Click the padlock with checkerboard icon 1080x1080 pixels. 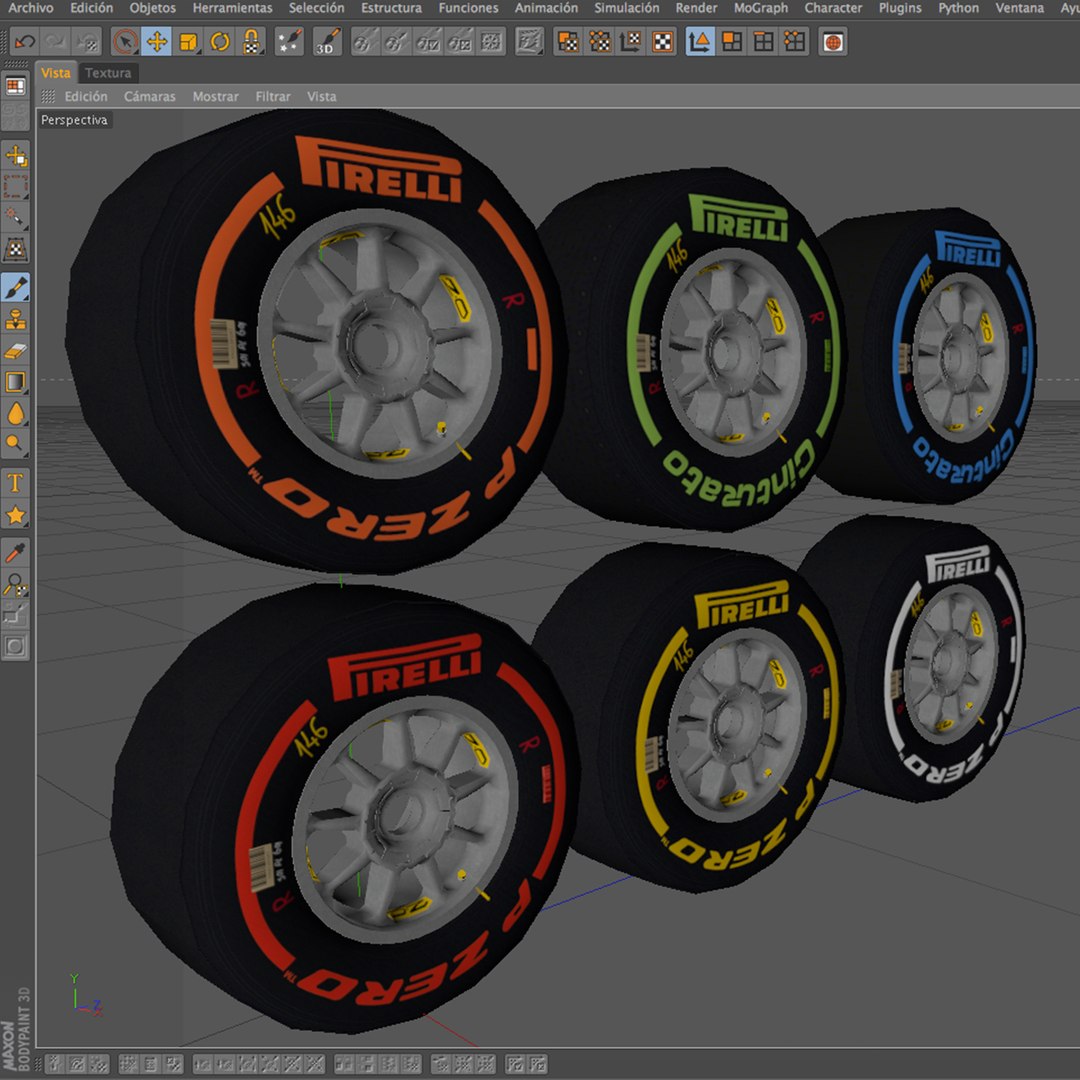tap(251, 42)
